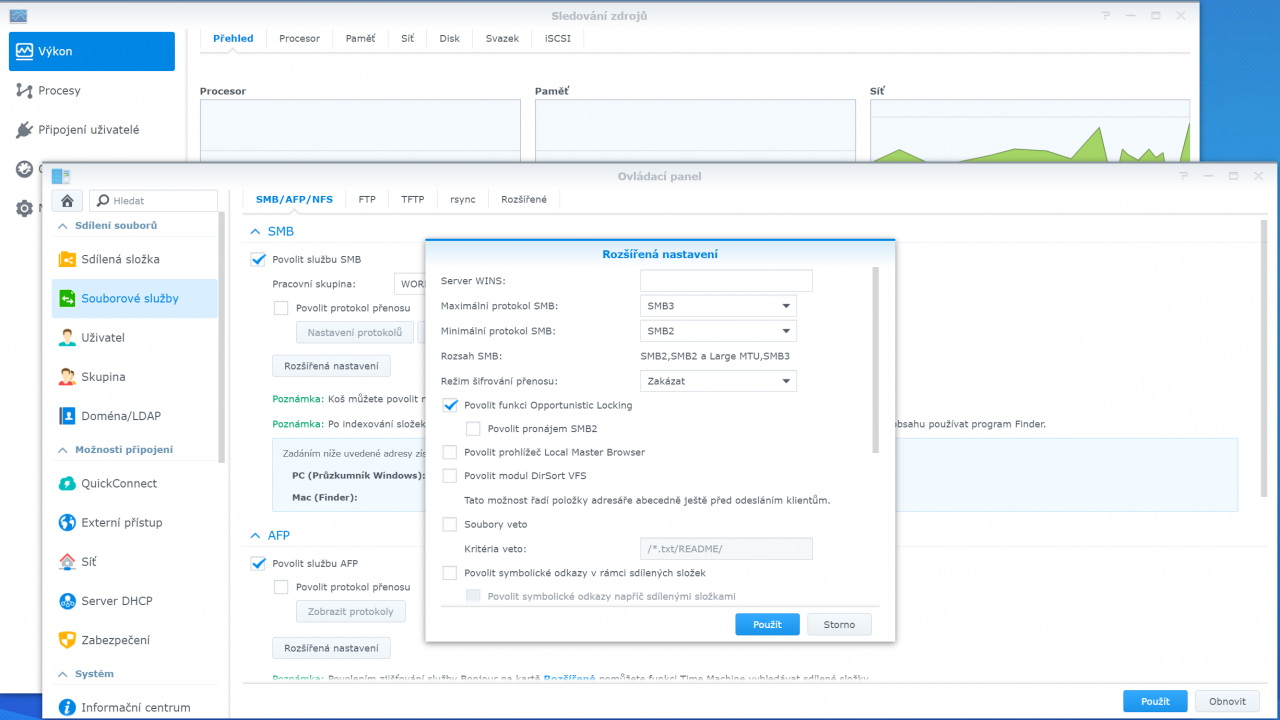Open iSCSI tab in resource monitor
The image size is (1280, 720).
558,39
